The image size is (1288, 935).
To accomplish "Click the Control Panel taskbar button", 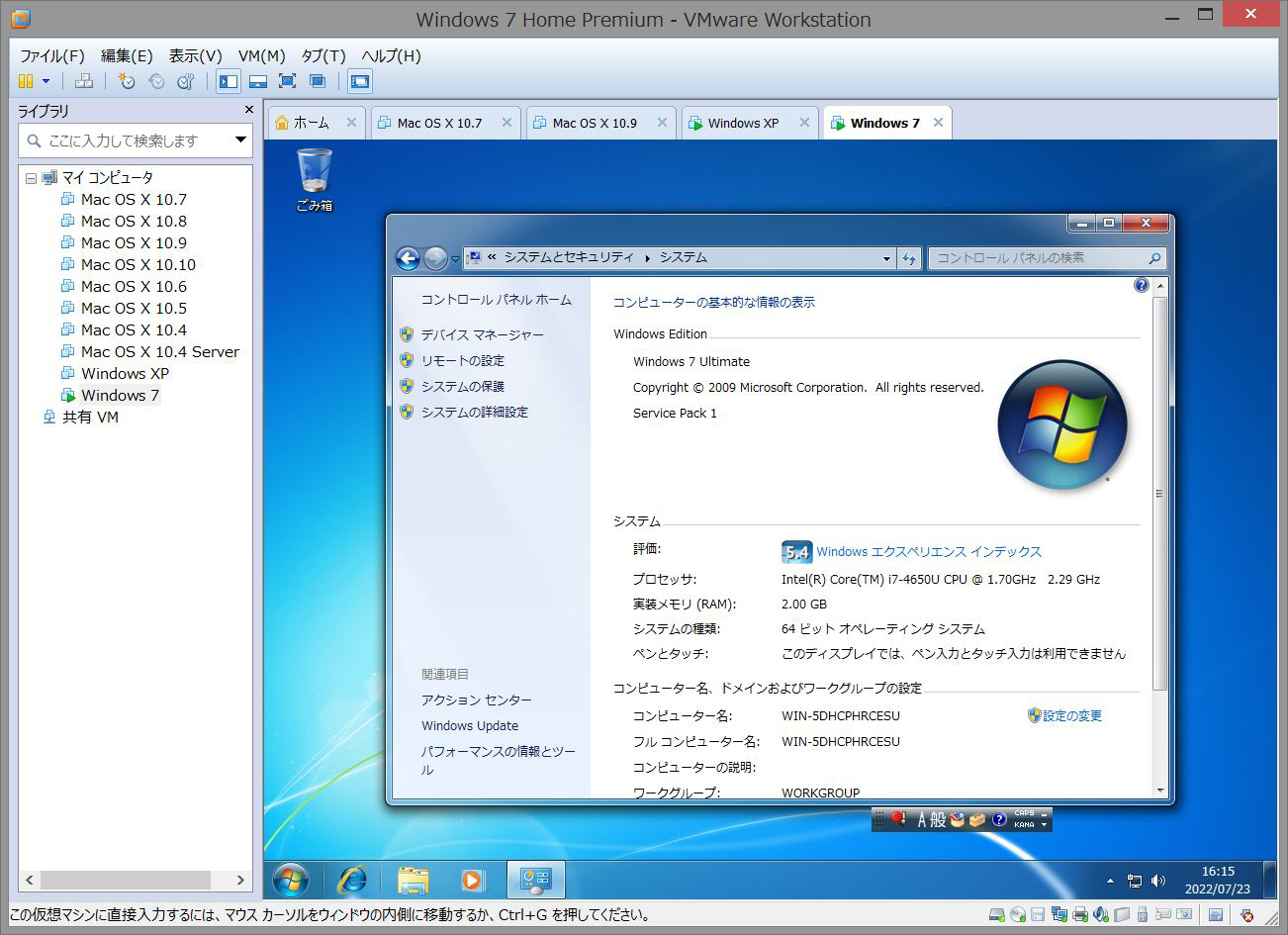I will point(536,879).
